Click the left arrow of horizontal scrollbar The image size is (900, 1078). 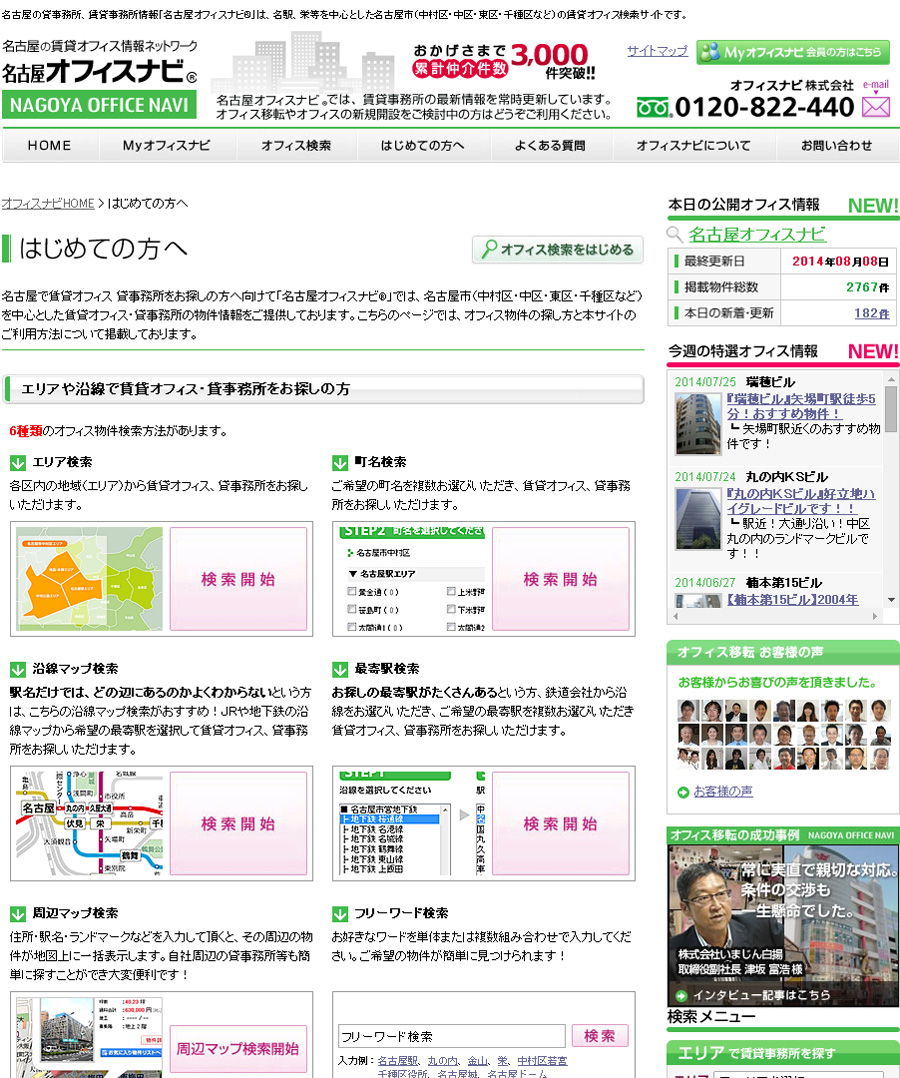pos(675,616)
